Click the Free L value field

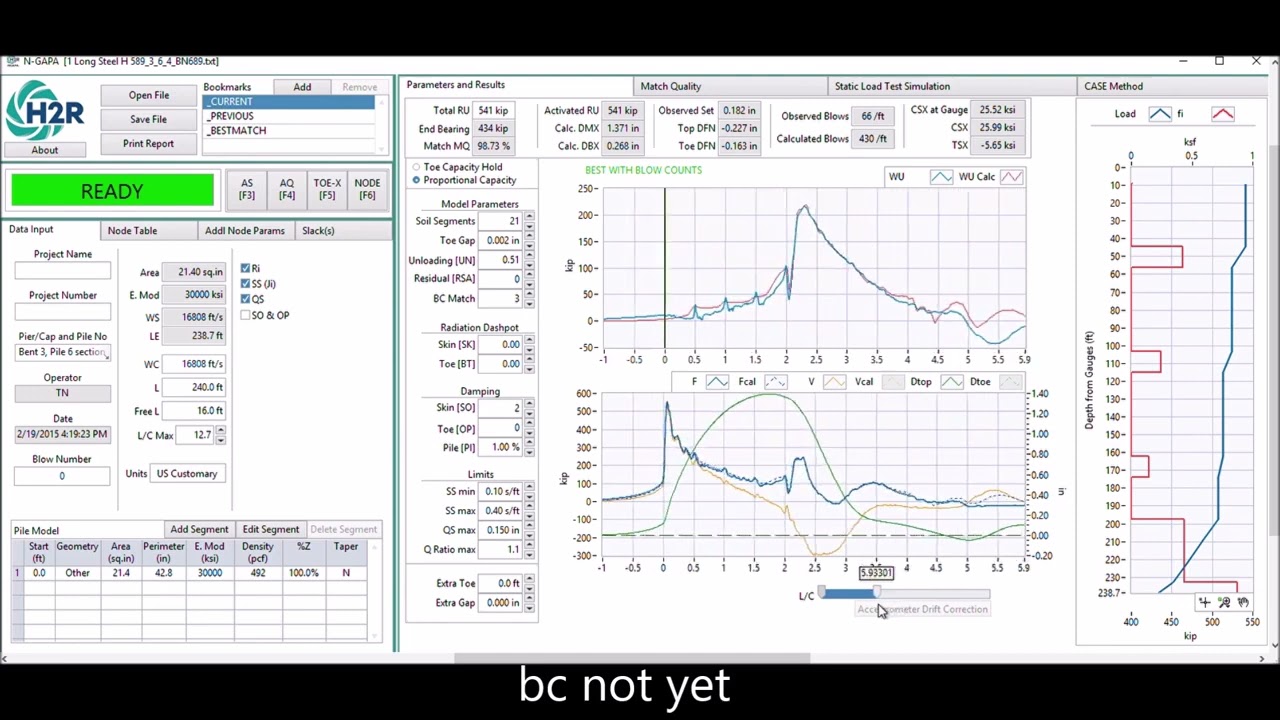195,411
